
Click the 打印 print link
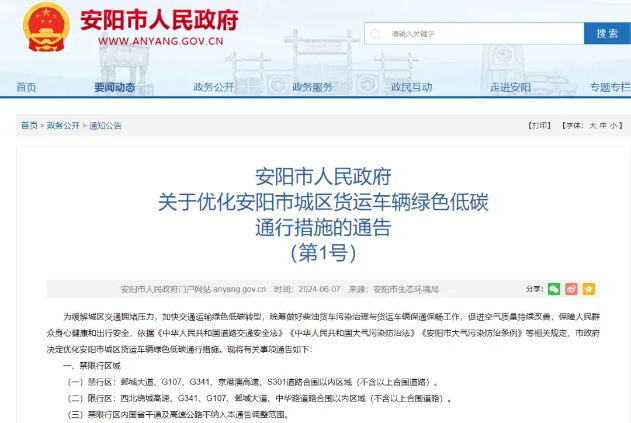(x=539, y=126)
